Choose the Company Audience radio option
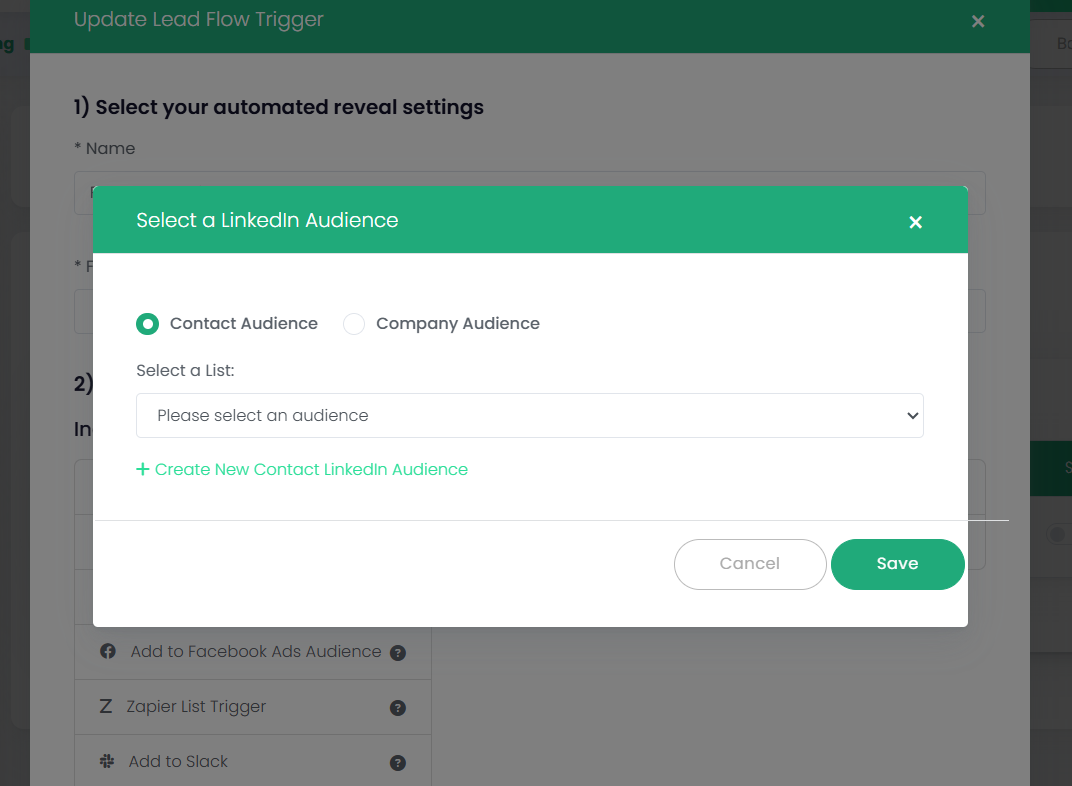Screen dimensions: 1072x786 click(x=354, y=324)
